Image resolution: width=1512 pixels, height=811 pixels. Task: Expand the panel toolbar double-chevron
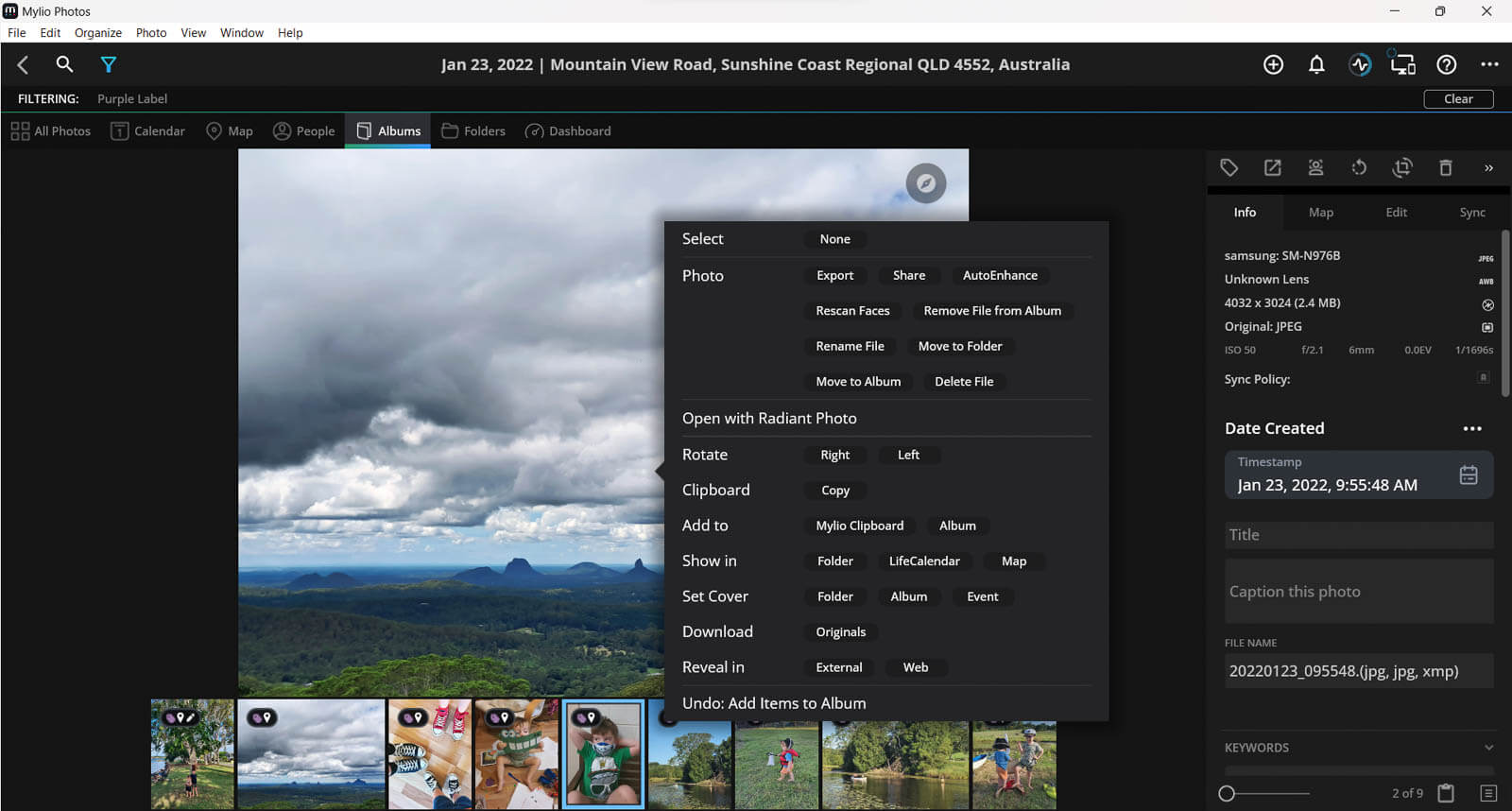tap(1488, 168)
